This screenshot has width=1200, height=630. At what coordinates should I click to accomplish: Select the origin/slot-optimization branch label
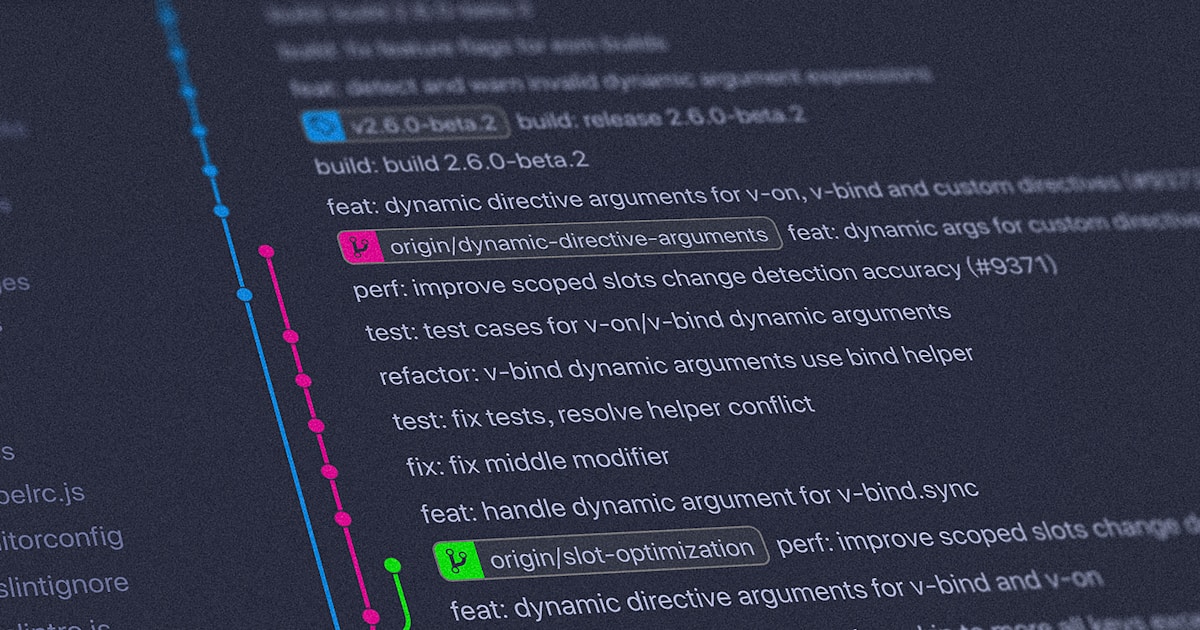point(601,552)
